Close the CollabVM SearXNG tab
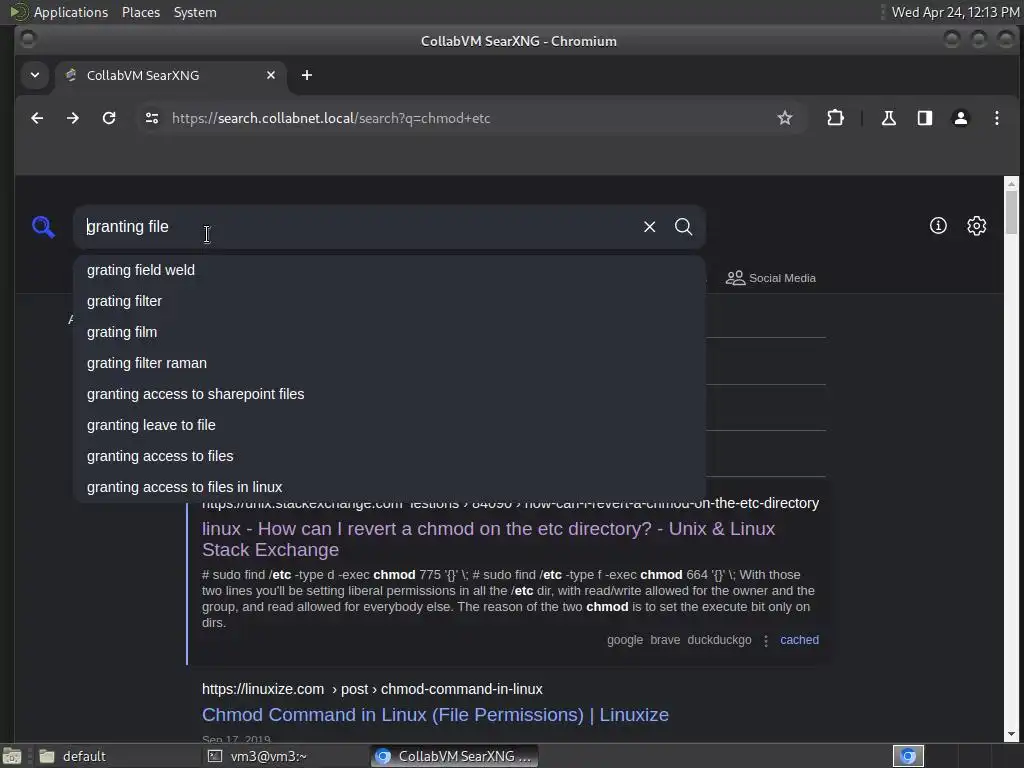The width and height of the screenshot is (1024, 768). click(271, 75)
